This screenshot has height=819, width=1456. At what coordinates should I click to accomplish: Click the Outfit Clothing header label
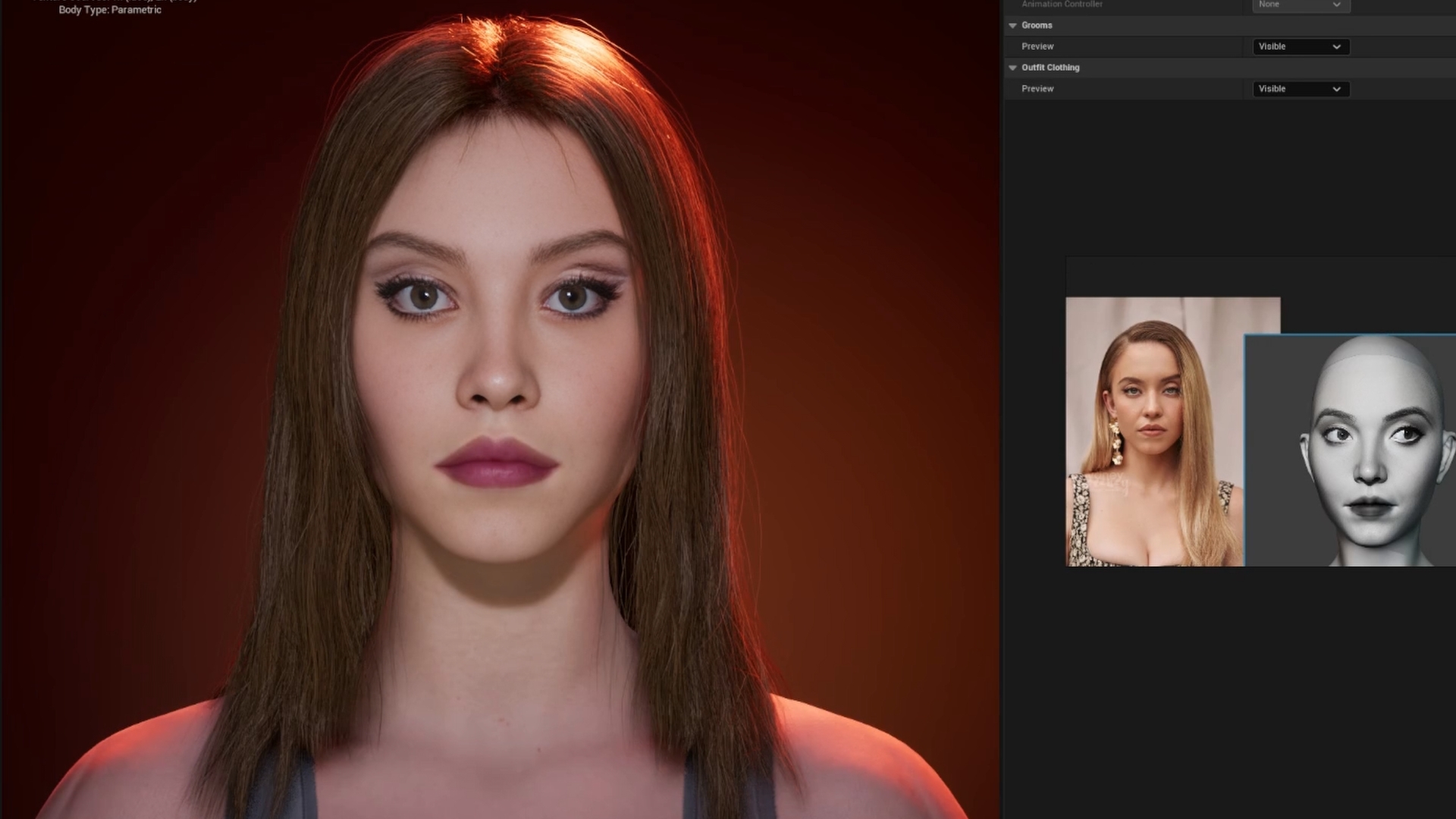1050,67
